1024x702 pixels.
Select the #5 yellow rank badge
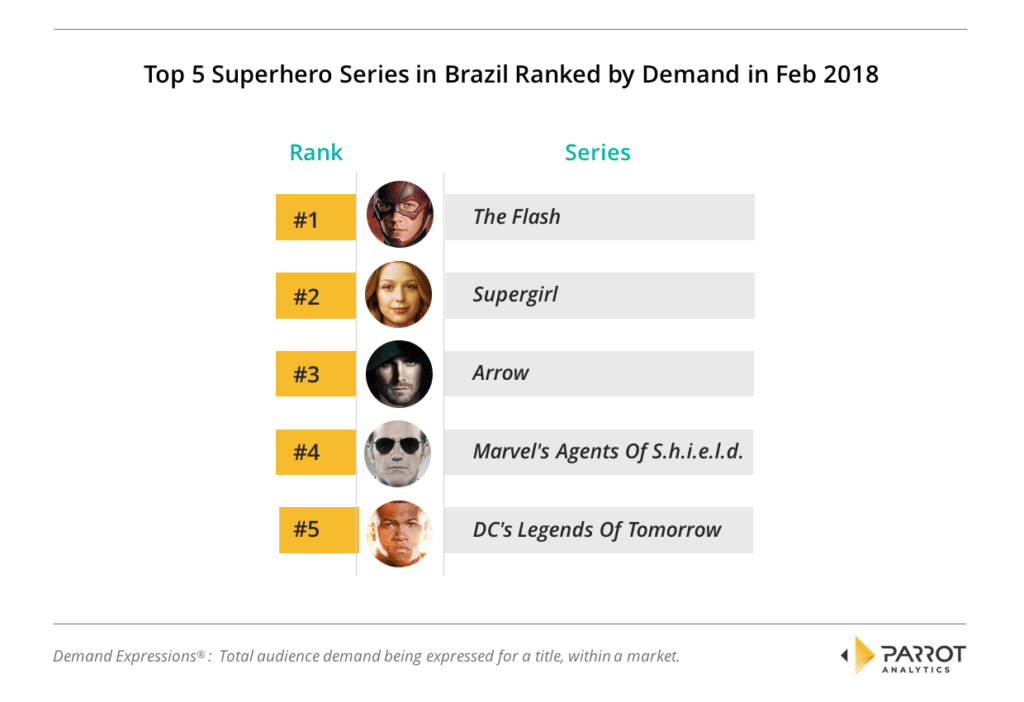click(x=319, y=530)
